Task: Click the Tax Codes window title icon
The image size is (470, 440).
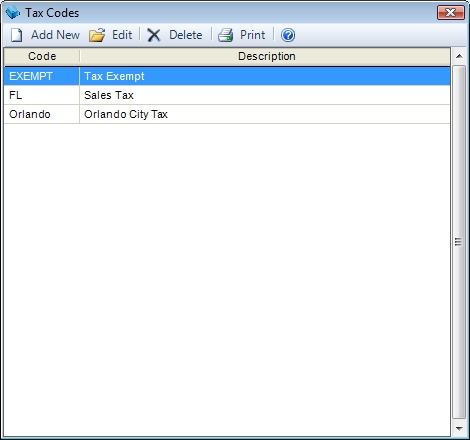Action: click(x=13, y=13)
